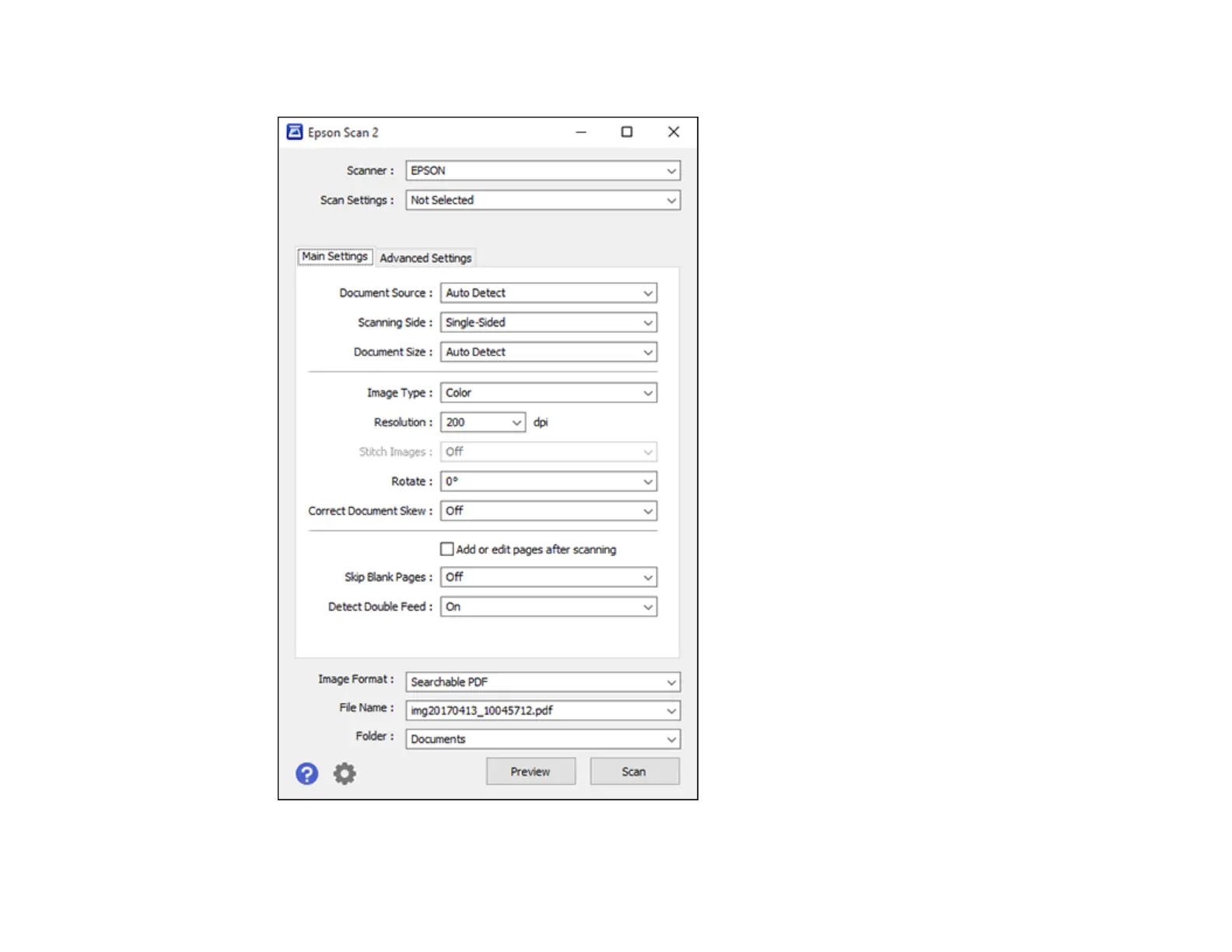Click the 'dpi' unit label
Image resolution: width=1232 pixels, height=952 pixels.
click(541, 422)
